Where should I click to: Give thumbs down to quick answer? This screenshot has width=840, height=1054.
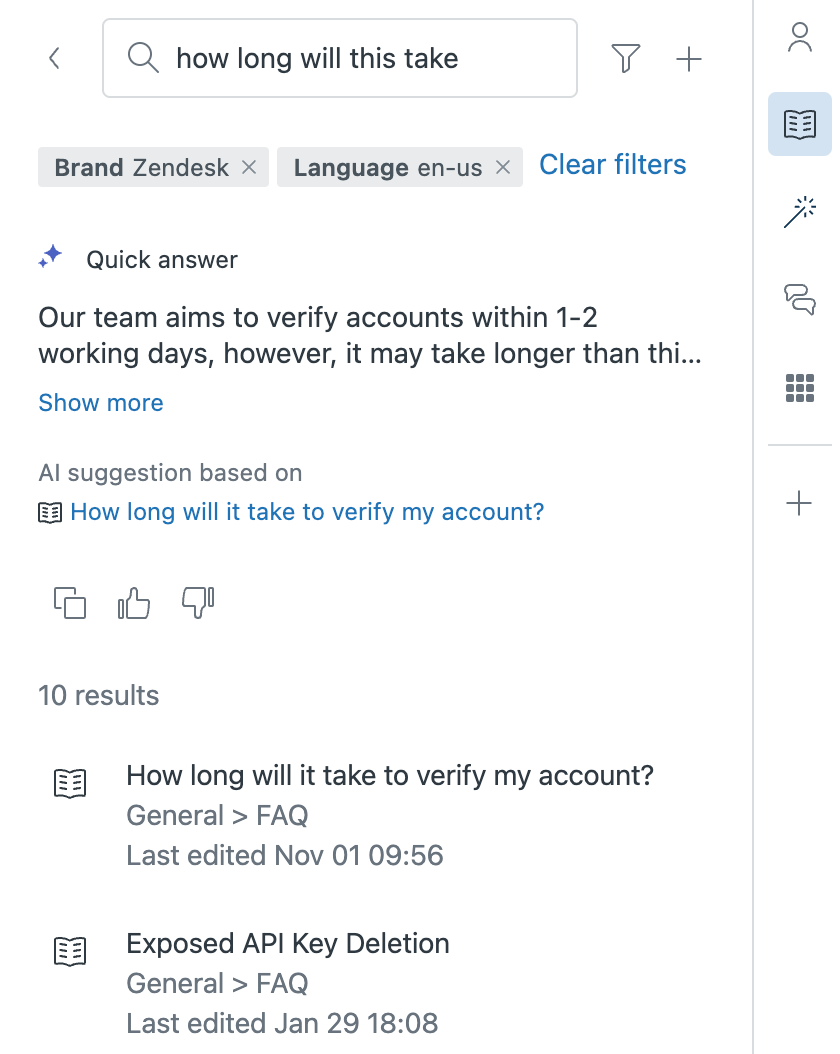(x=198, y=602)
